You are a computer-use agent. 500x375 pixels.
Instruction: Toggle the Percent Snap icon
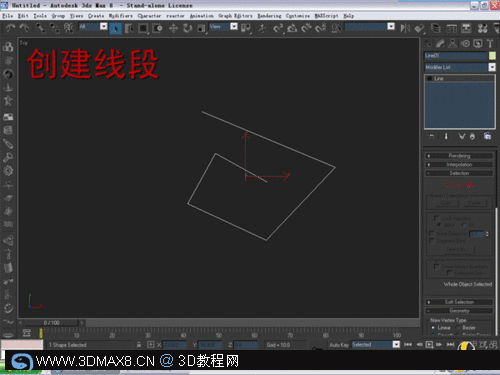[306, 28]
